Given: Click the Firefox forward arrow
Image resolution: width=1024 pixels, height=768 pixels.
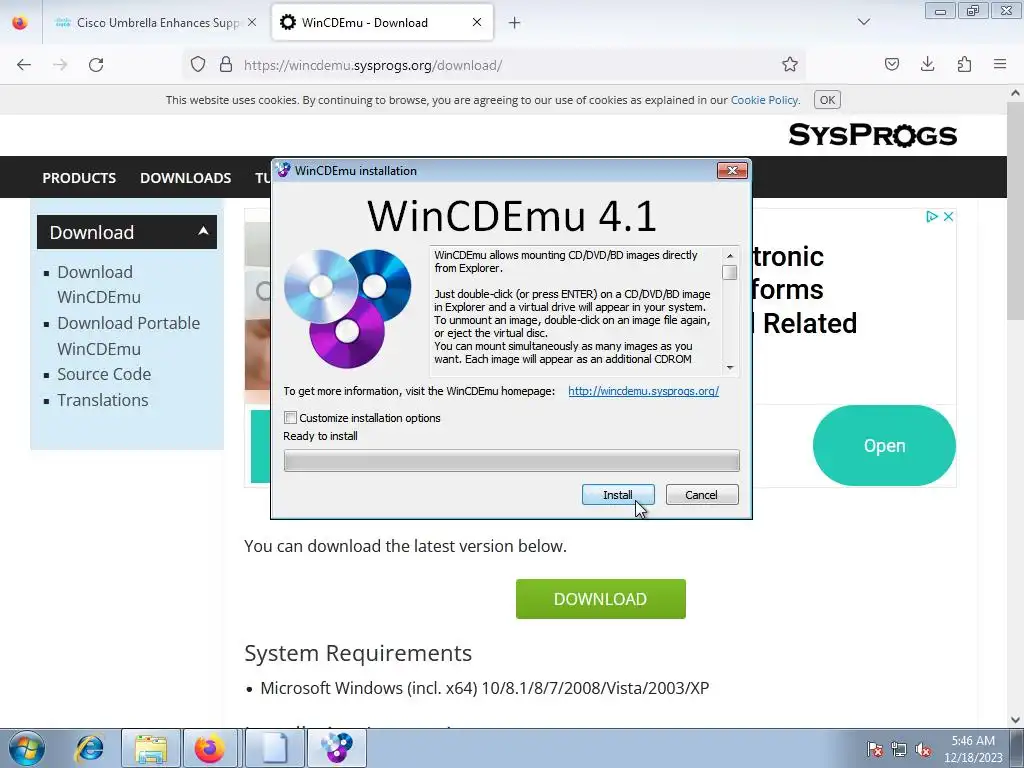Looking at the screenshot, I should tap(60, 65).
